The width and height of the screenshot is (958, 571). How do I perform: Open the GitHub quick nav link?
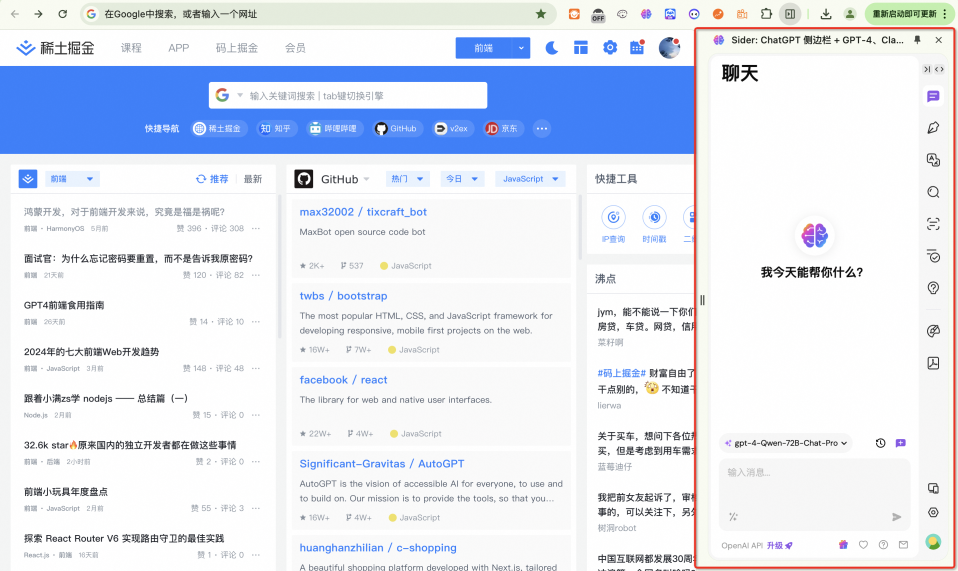398,129
